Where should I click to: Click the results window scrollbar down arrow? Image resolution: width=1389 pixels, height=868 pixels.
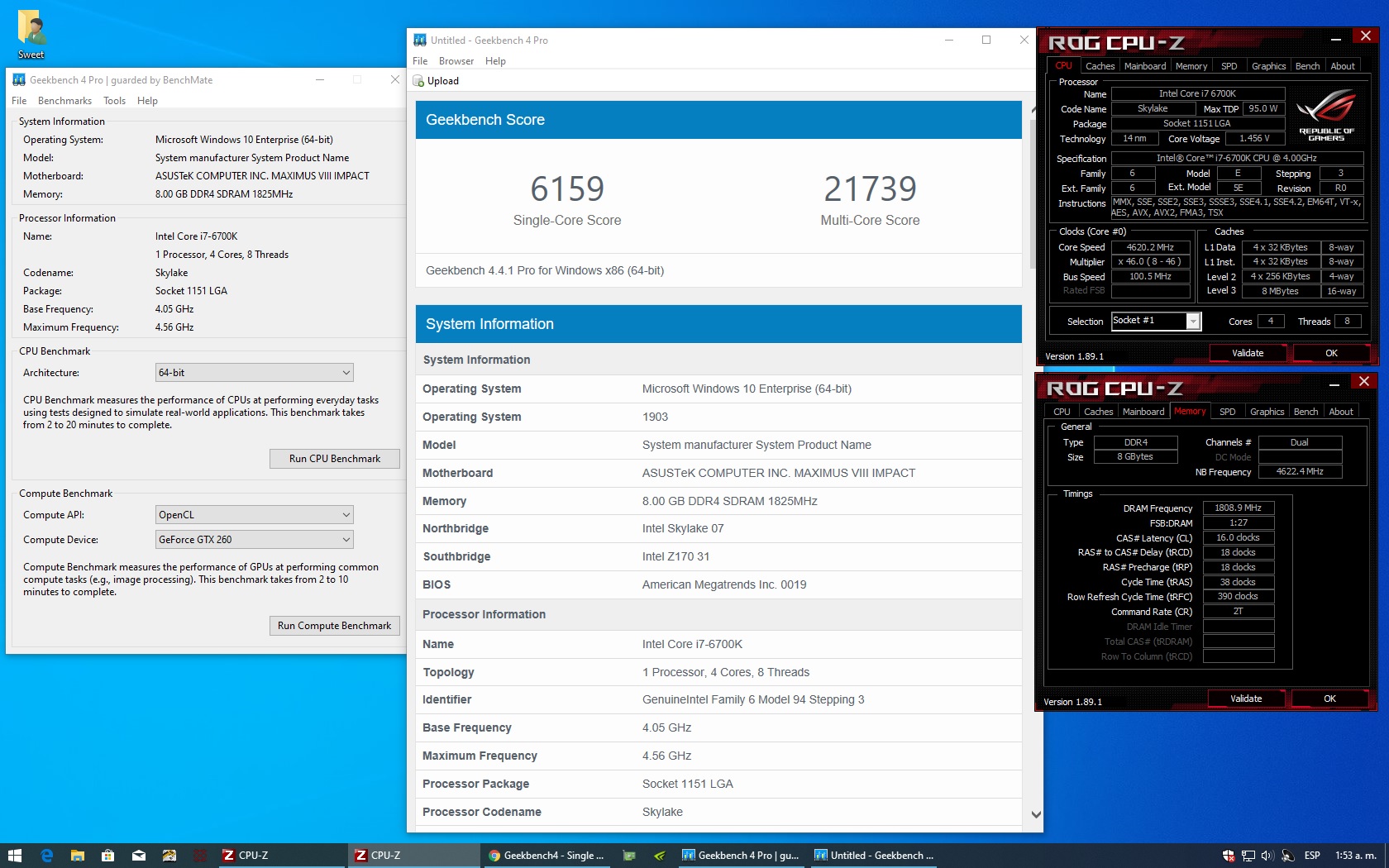tap(1036, 814)
